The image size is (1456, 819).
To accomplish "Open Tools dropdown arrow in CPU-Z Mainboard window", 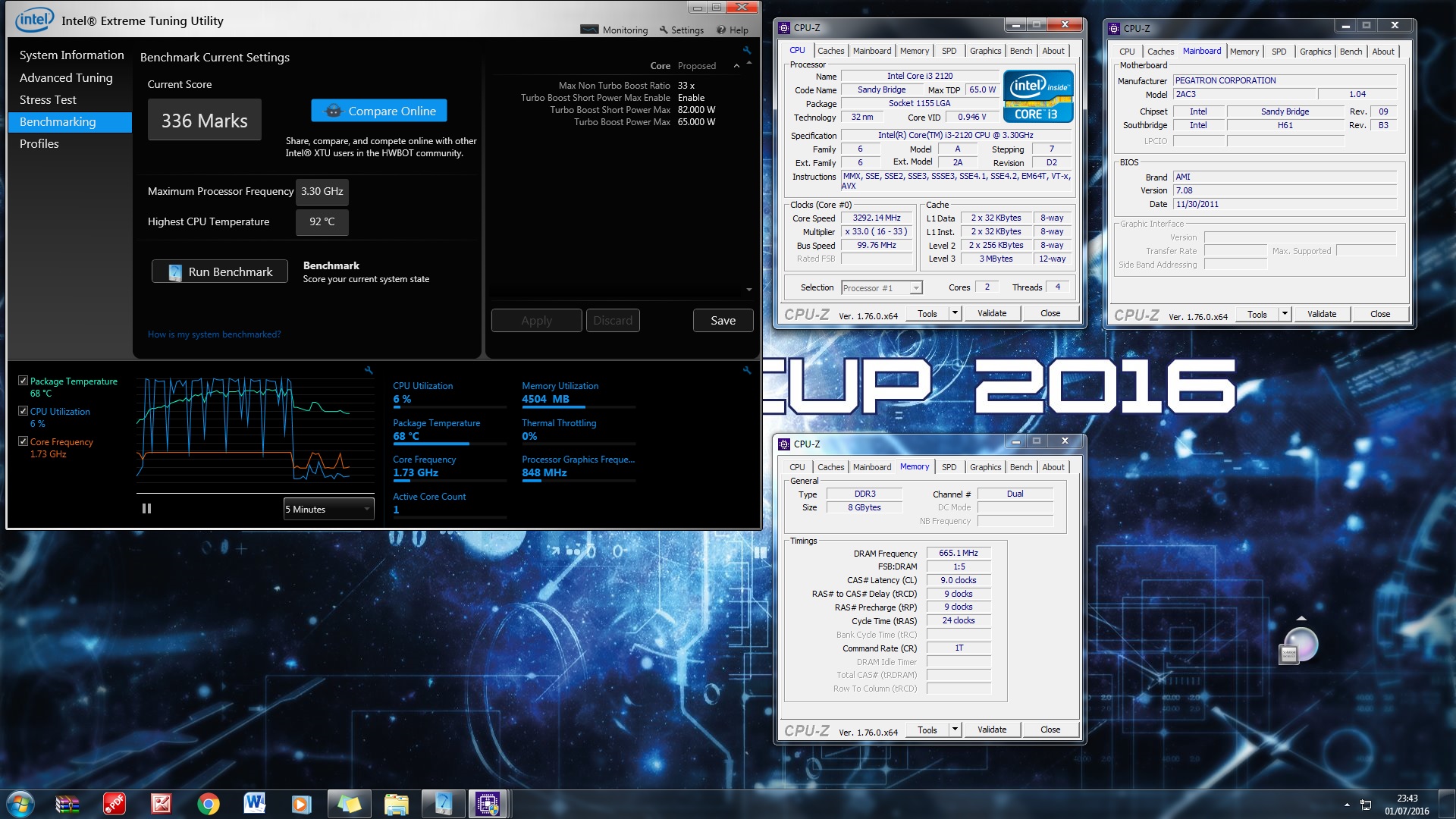I will 1285,314.
